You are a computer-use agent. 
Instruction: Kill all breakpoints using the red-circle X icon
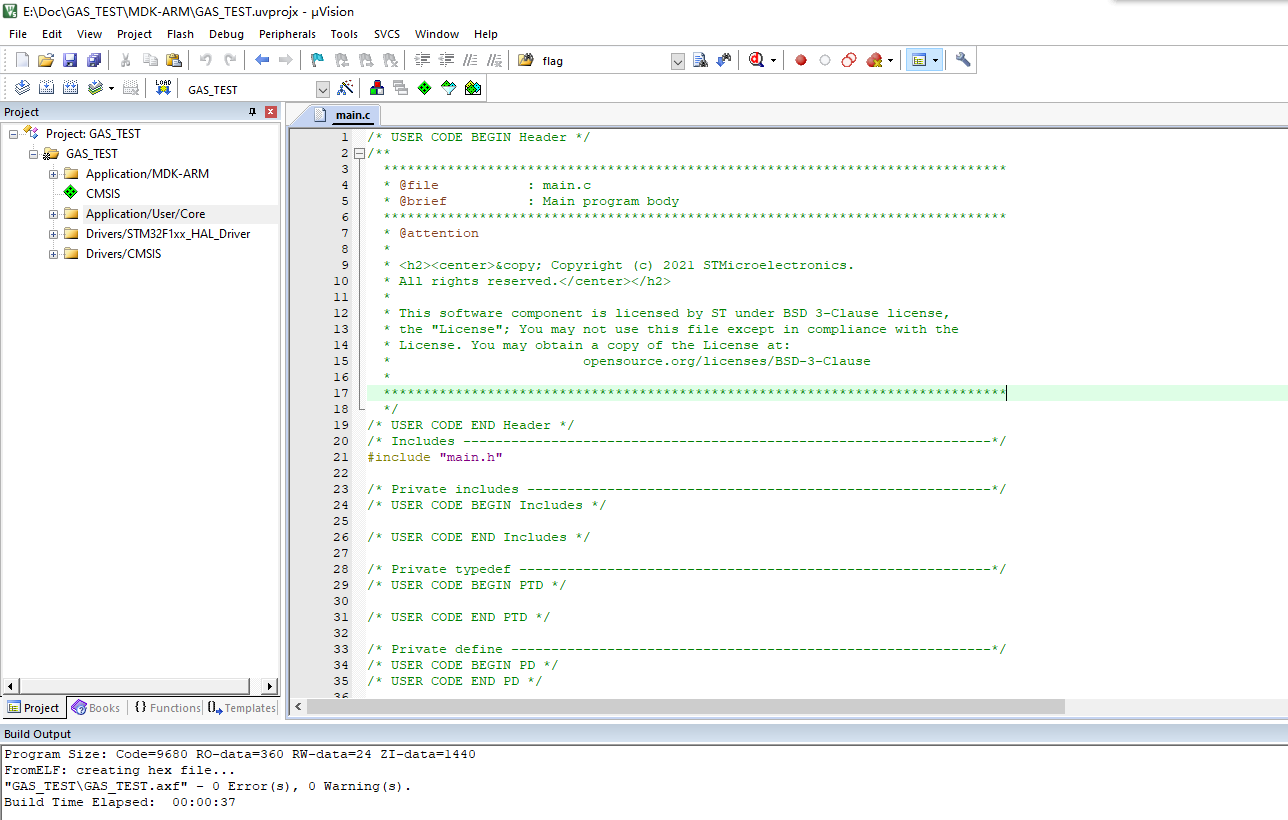(x=873, y=60)
